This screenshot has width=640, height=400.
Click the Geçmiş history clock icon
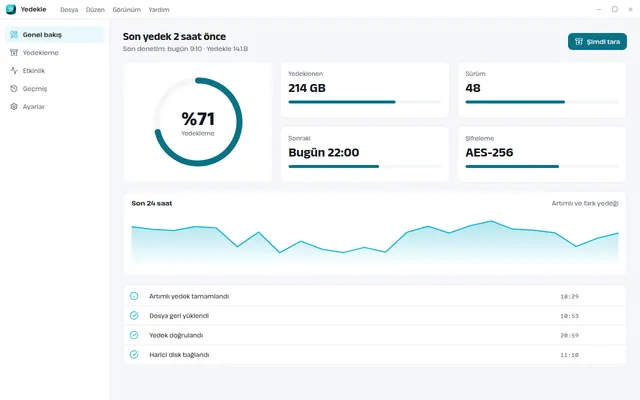tap(14, 89)
